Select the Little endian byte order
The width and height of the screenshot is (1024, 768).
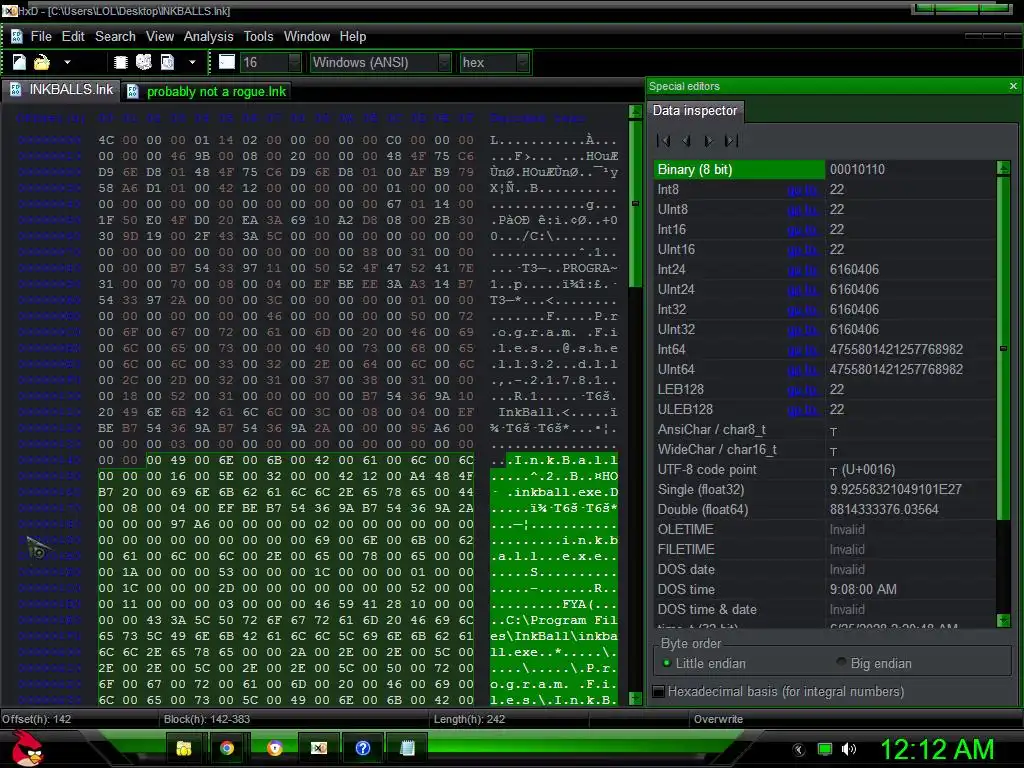click(x=703, y=664)
